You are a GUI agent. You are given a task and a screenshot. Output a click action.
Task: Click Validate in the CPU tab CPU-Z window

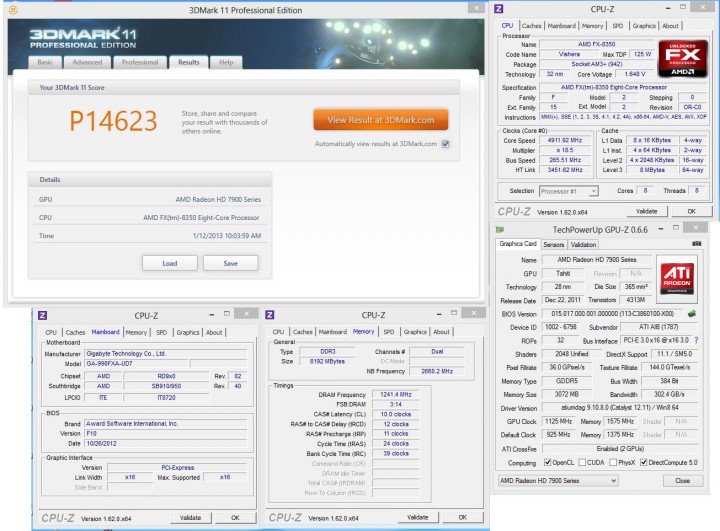click(x=647, y=211)
